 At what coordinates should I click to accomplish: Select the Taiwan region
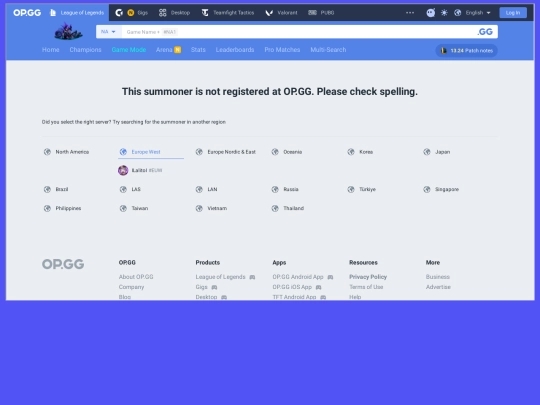[134, 208]
